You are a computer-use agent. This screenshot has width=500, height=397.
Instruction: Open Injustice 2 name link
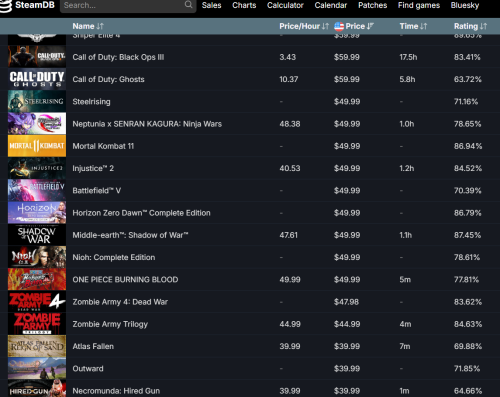93,168
